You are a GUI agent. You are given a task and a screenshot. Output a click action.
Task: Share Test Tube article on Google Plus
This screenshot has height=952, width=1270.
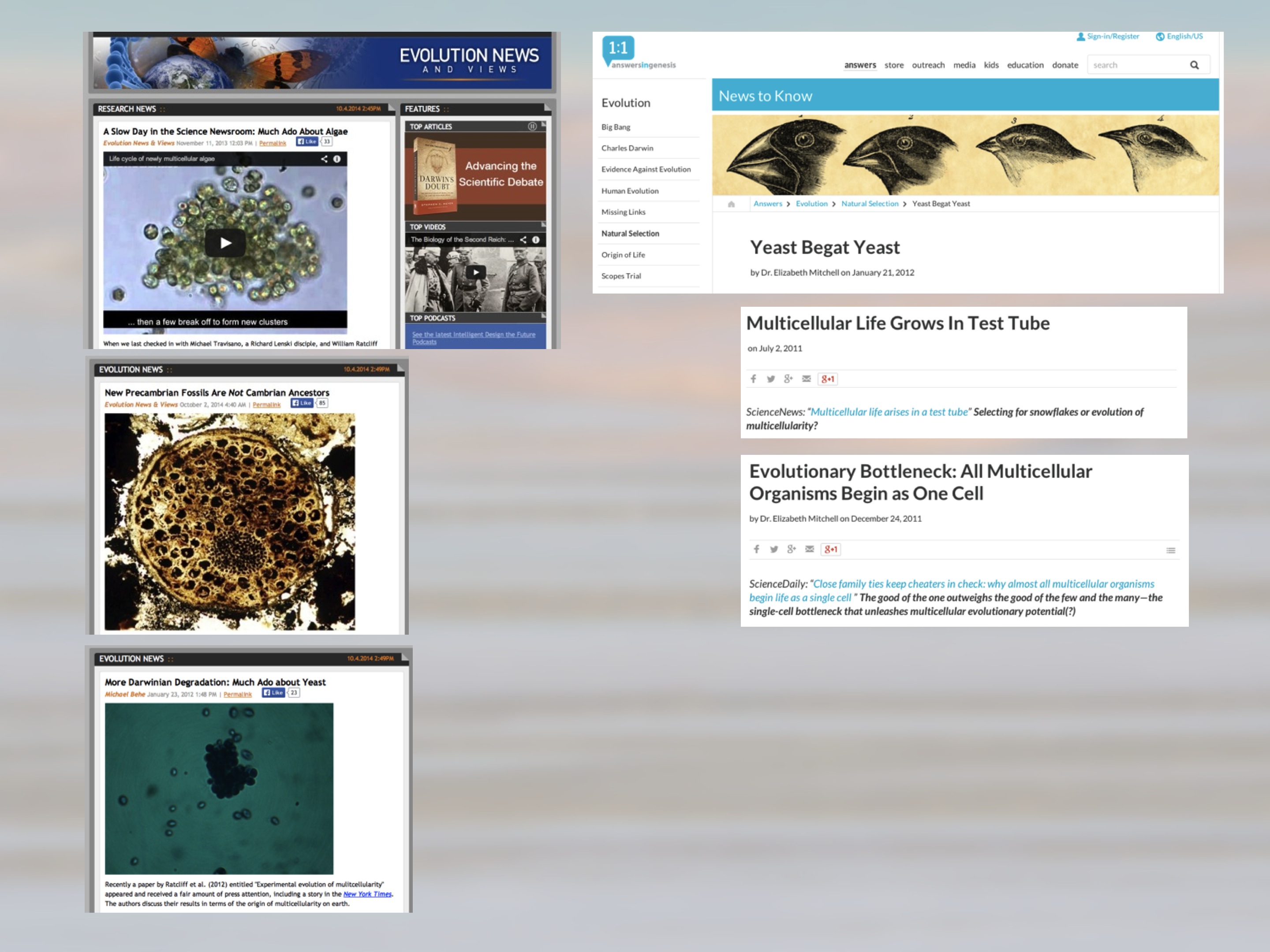788,379
